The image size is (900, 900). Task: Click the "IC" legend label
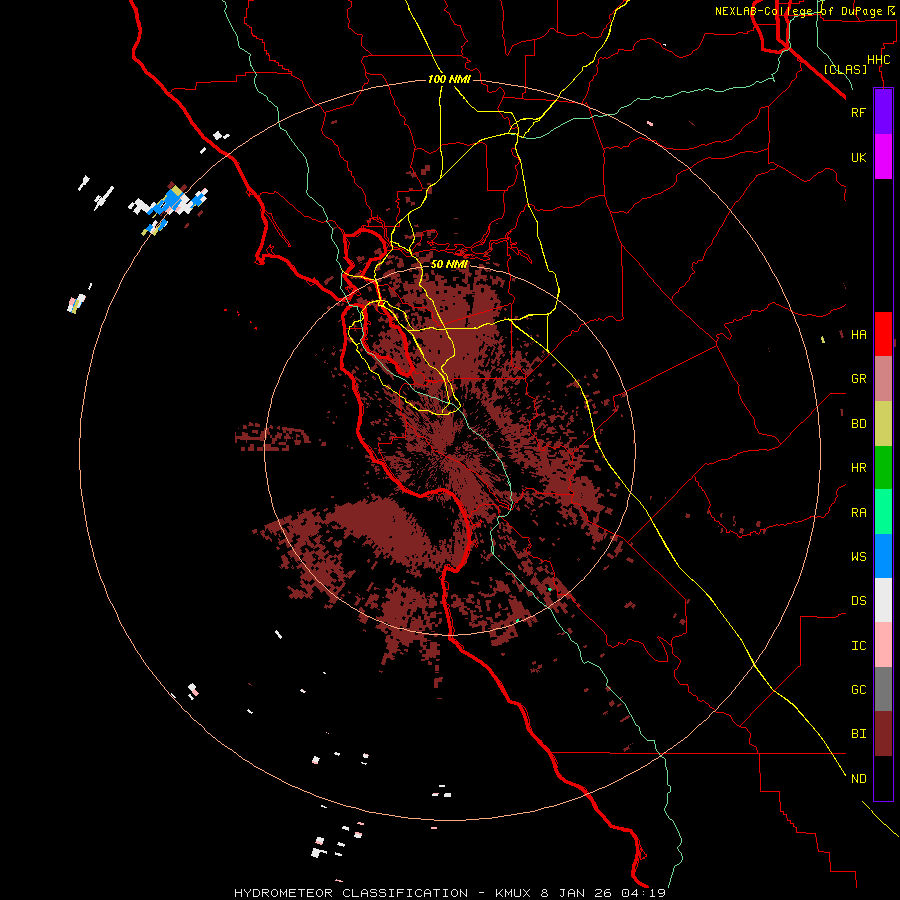click(858, 646)
